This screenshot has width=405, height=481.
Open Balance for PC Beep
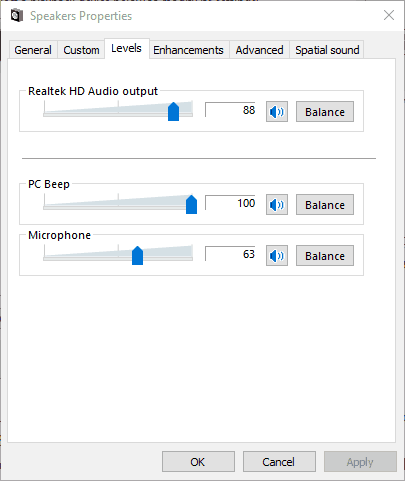pos(325,205)
